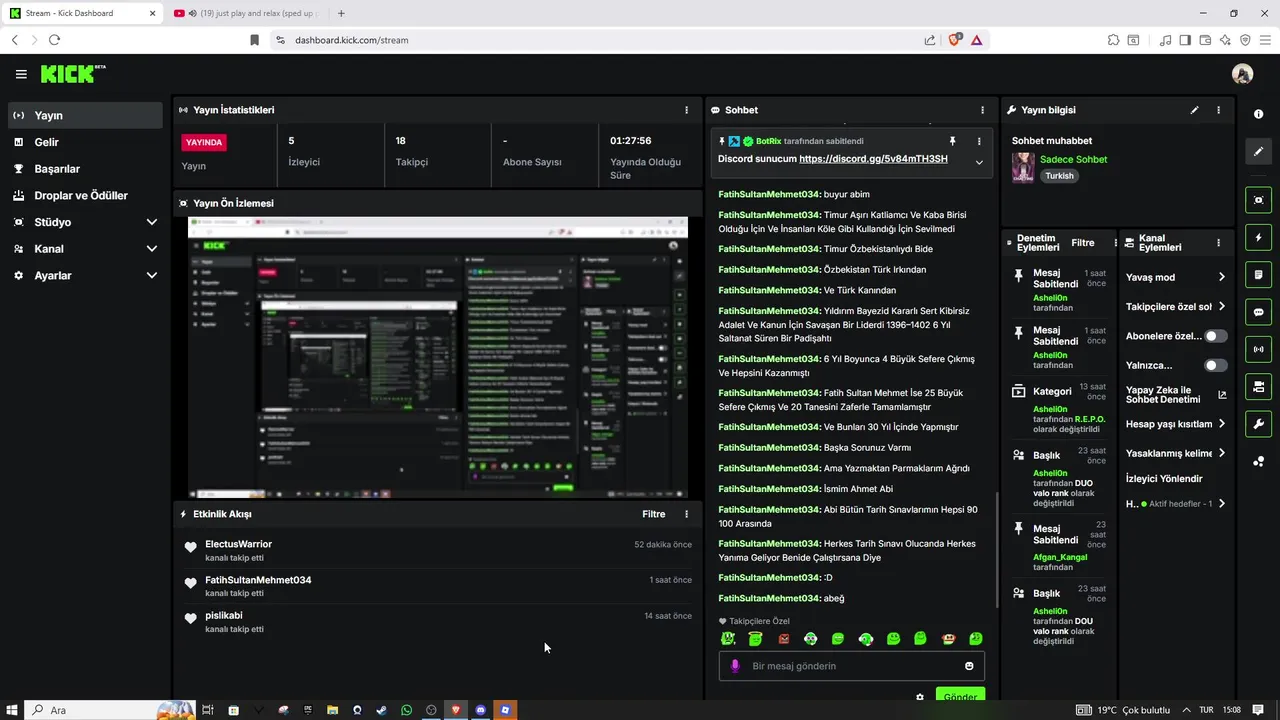1280x720 pixels.
Task: Toggle the wrench widget icon in right sidebar
Action: click(1258, 423)
